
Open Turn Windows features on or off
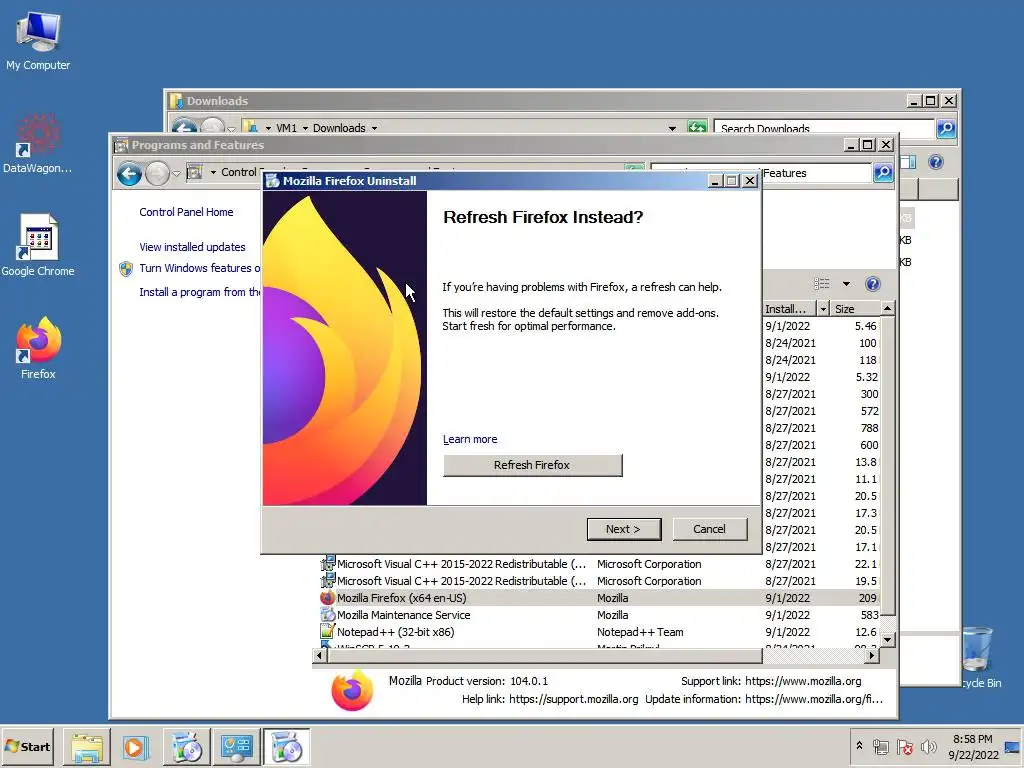[x=199, y=268]
